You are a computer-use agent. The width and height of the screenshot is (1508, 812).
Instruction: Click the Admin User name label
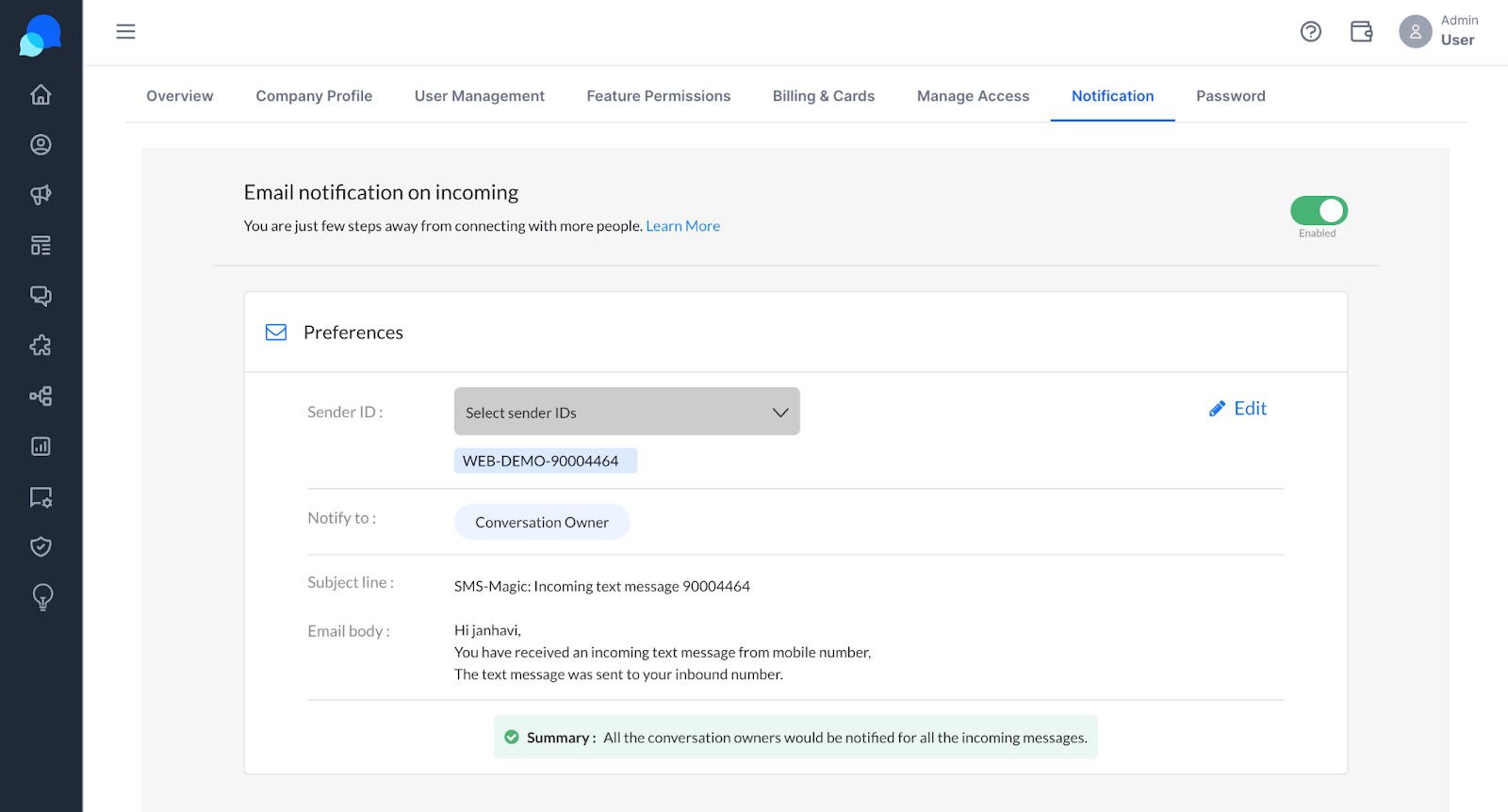(1459, 30)
